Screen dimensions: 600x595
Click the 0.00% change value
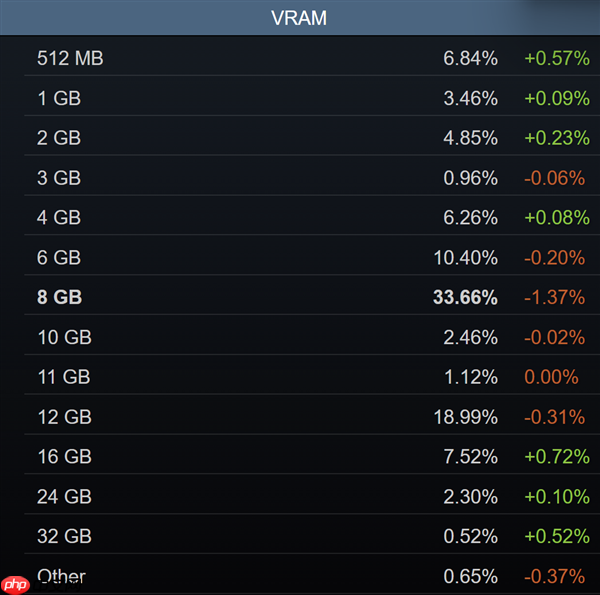[551, 377]
